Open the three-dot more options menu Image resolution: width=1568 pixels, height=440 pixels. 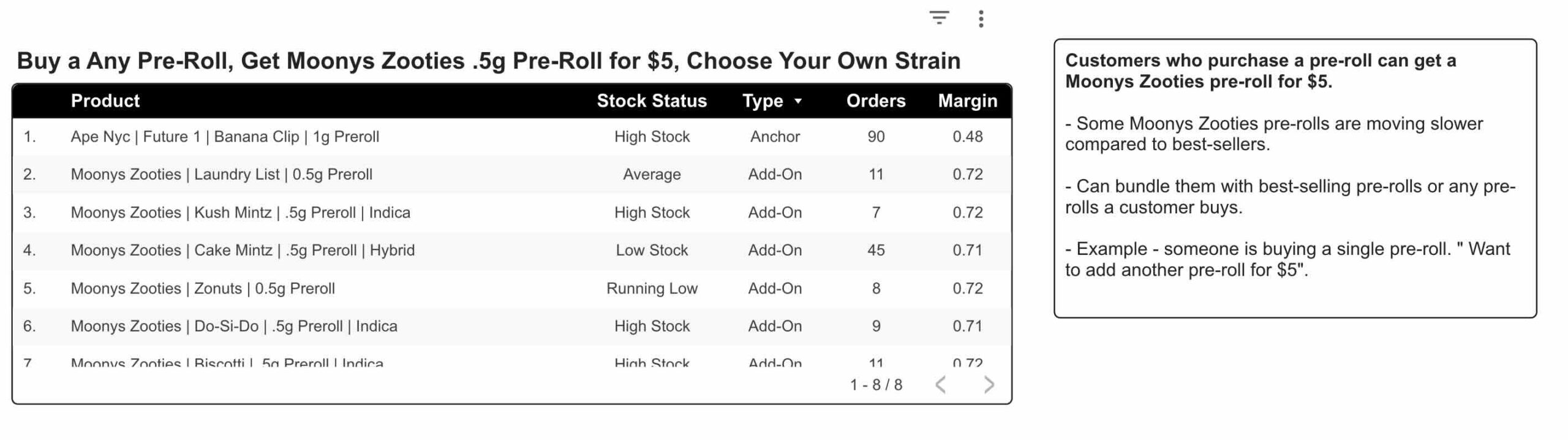pos(981,19)
